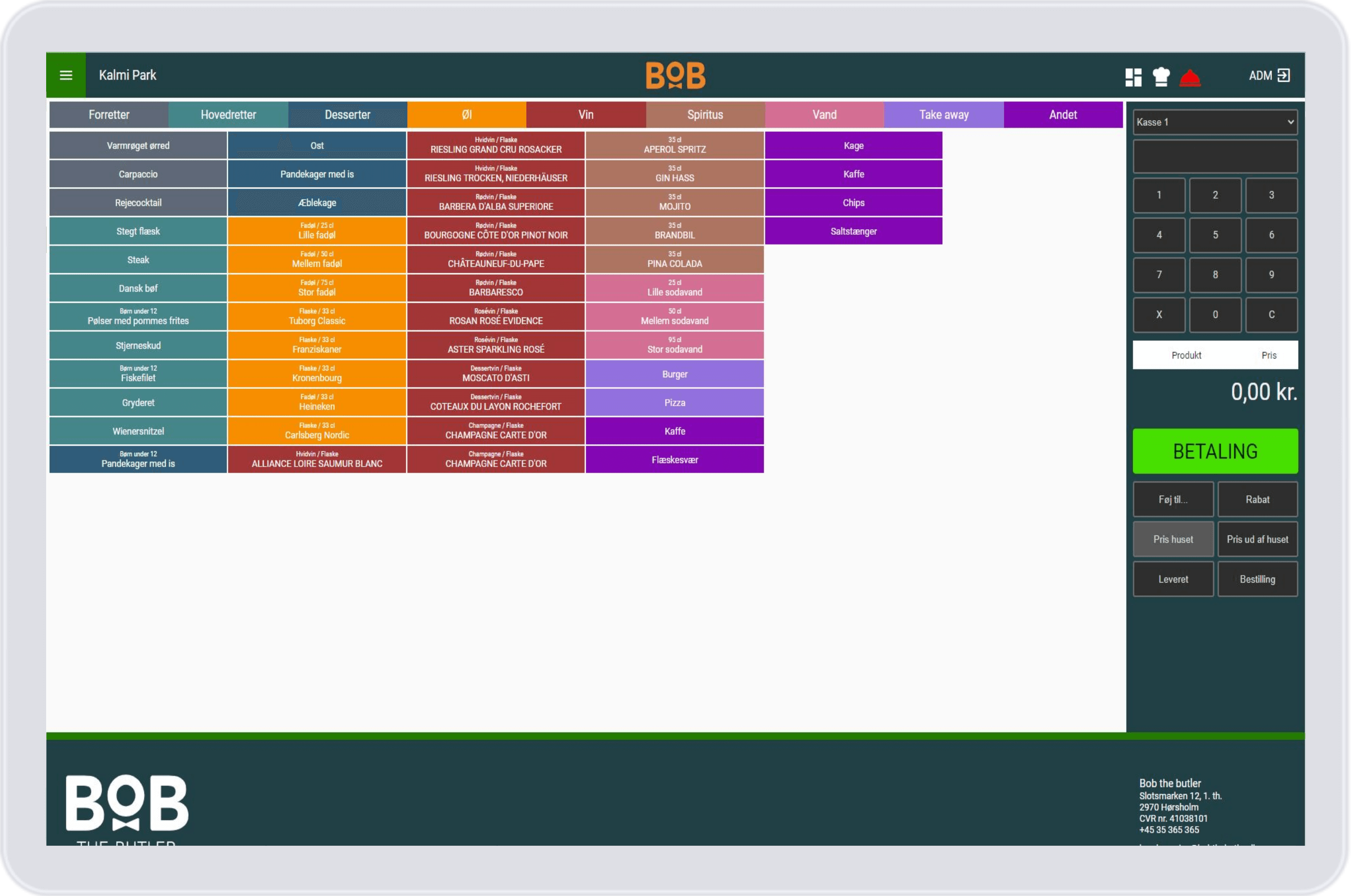
Task: Select the Burger take away tile
Action: coord(675,374)
